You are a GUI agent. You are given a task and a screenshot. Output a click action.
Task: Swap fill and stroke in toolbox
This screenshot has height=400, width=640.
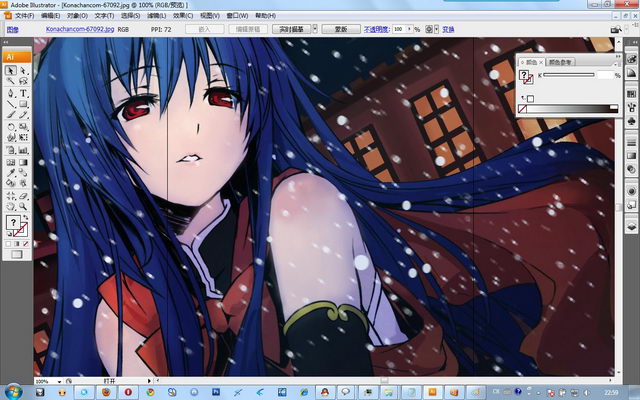coord(25,218)
